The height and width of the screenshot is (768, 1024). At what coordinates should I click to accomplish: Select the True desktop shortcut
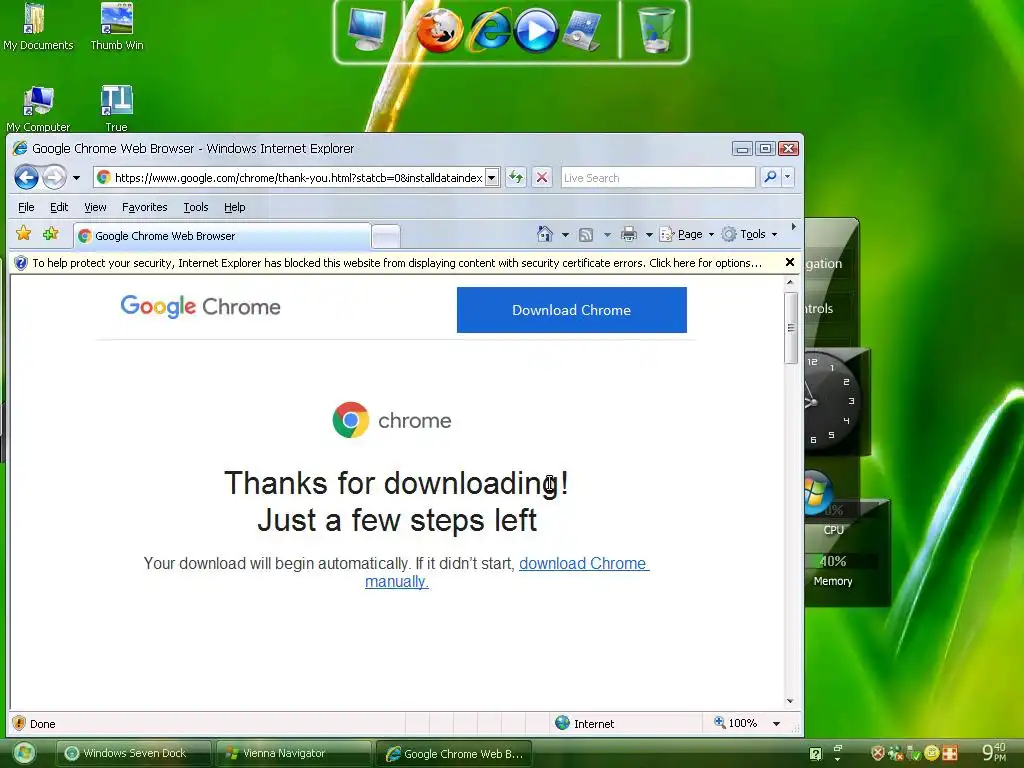coord(116,108)
